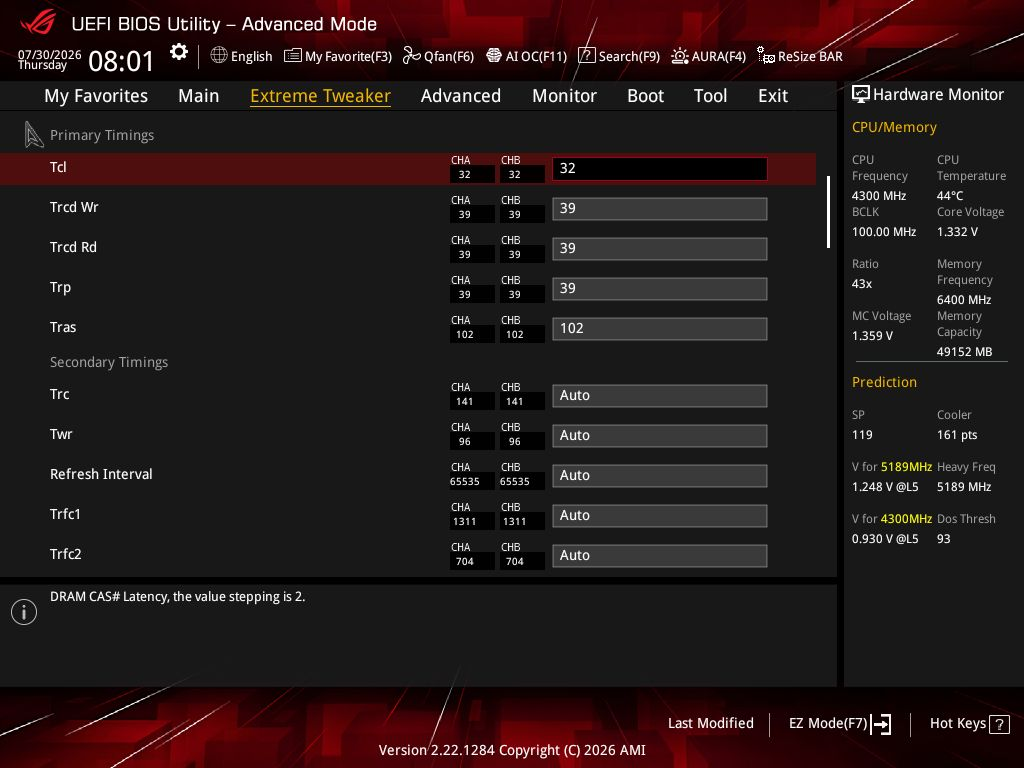Open settings via gear icon
This screenshot has height=768, width=1024.
178,52
